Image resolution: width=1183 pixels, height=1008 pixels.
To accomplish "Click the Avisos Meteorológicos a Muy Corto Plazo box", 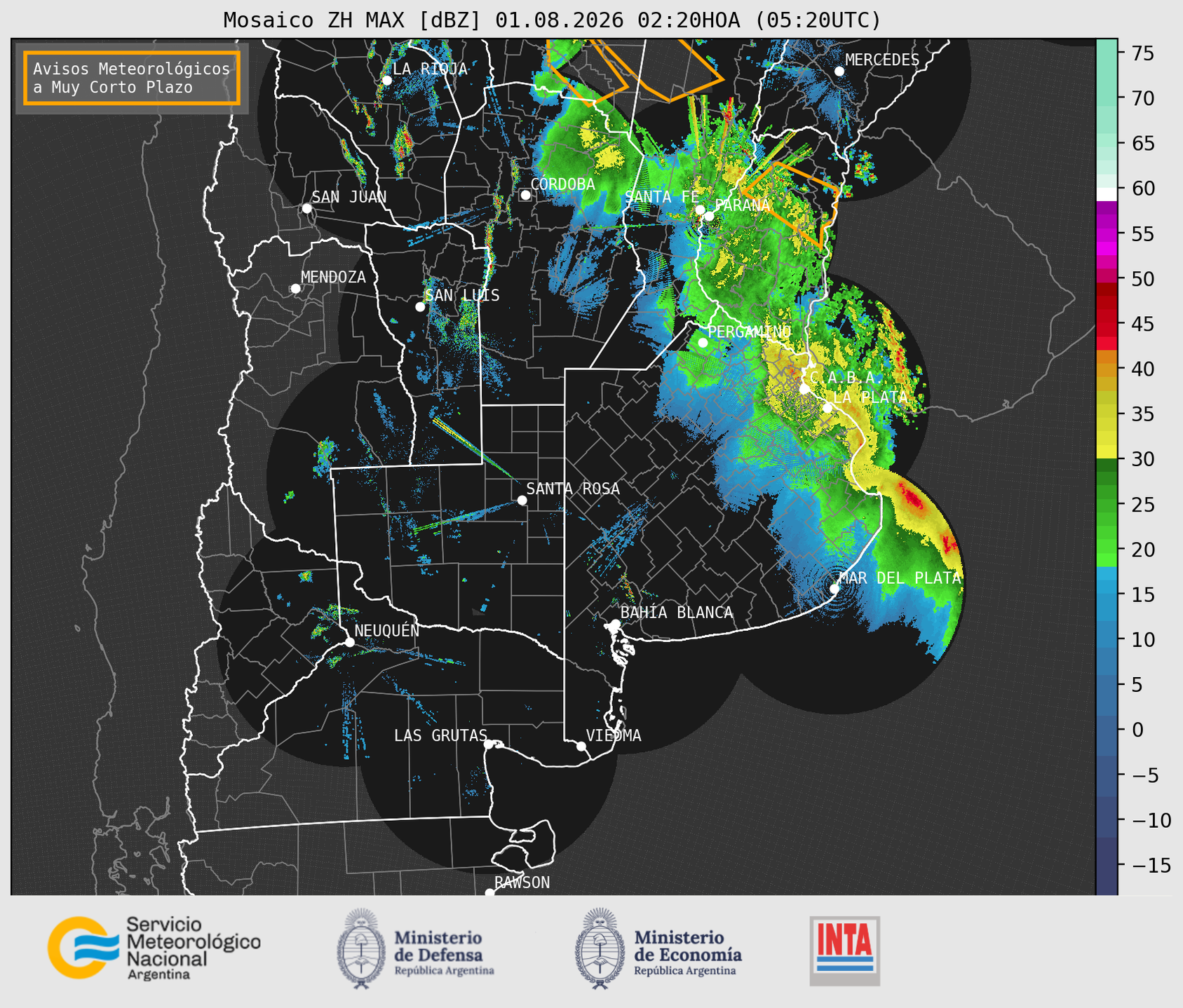I will coord(132,78).
